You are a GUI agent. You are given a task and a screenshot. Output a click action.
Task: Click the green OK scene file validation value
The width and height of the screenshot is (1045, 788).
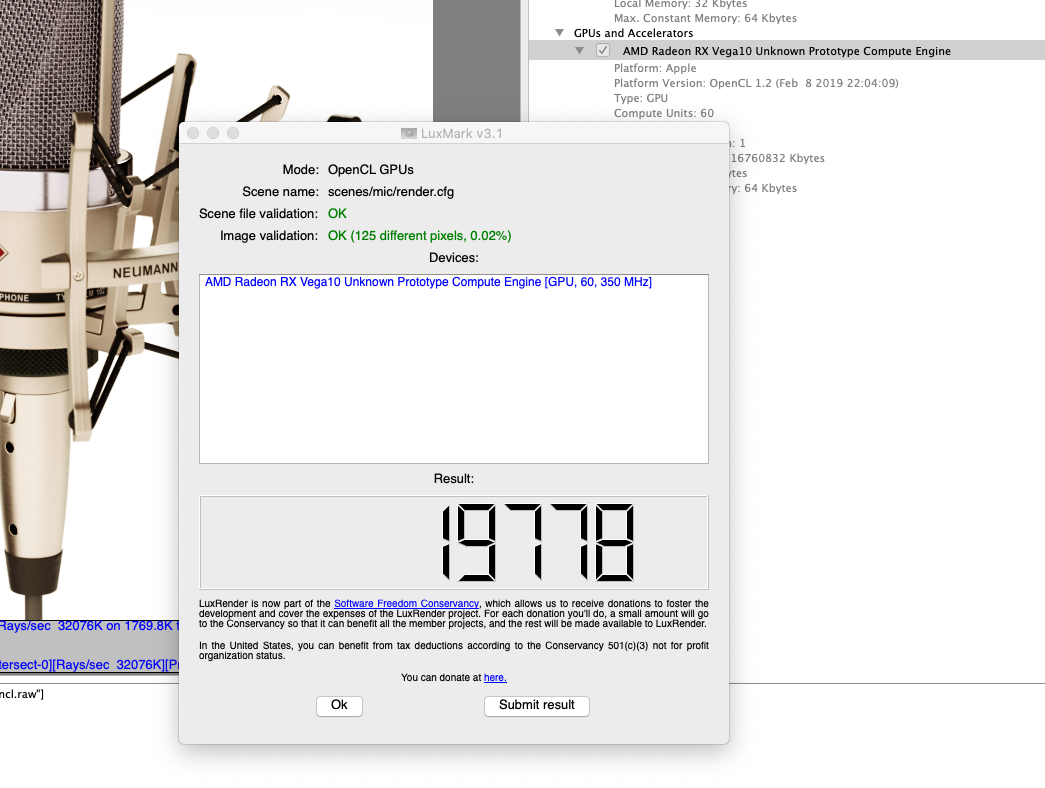[337, 214]
